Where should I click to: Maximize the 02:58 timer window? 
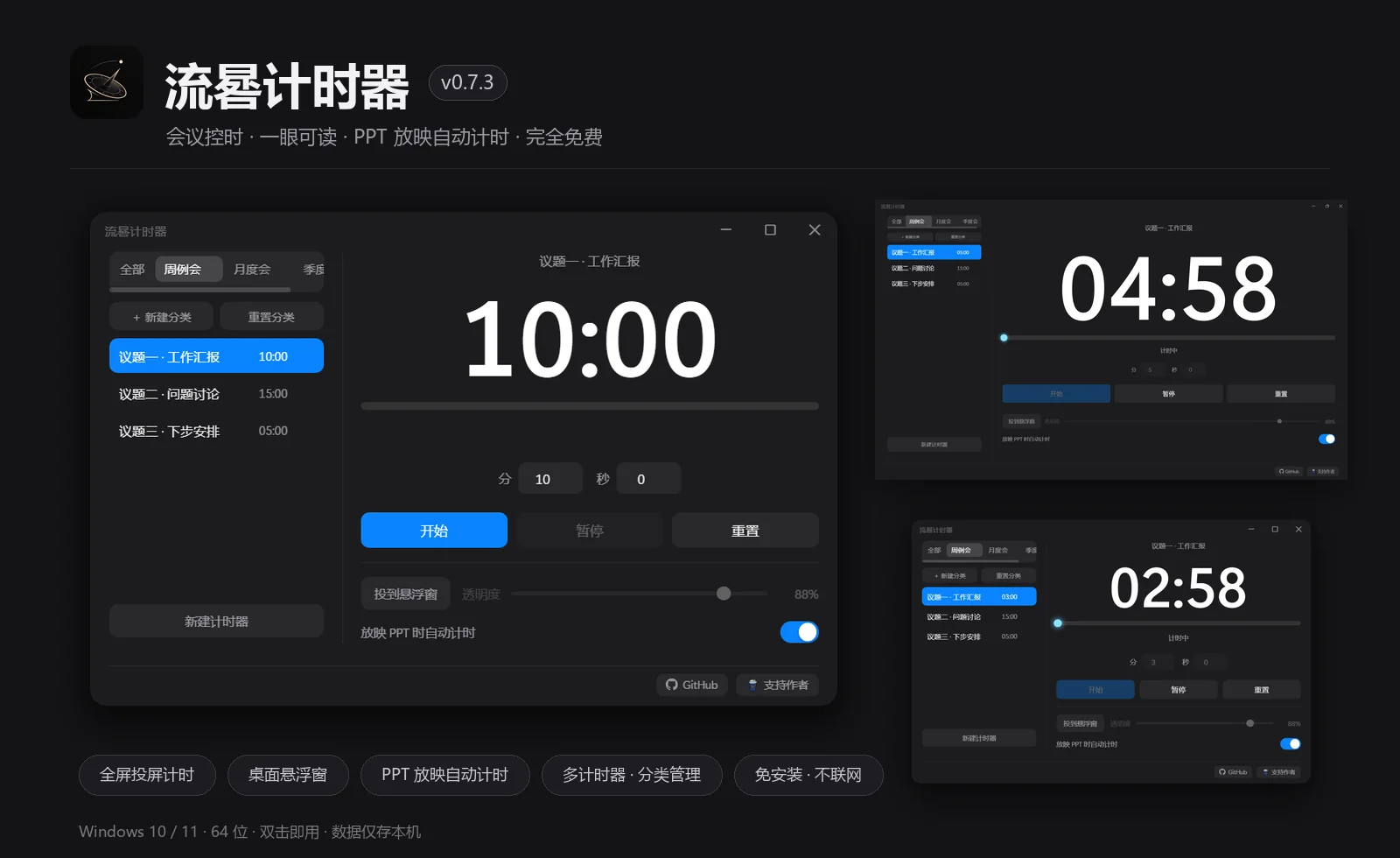[1275, 529]
